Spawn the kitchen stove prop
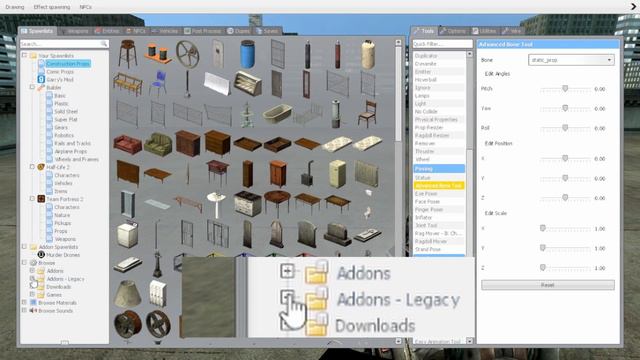This screenshot has width=640, height=360. (x=247, y=203)
